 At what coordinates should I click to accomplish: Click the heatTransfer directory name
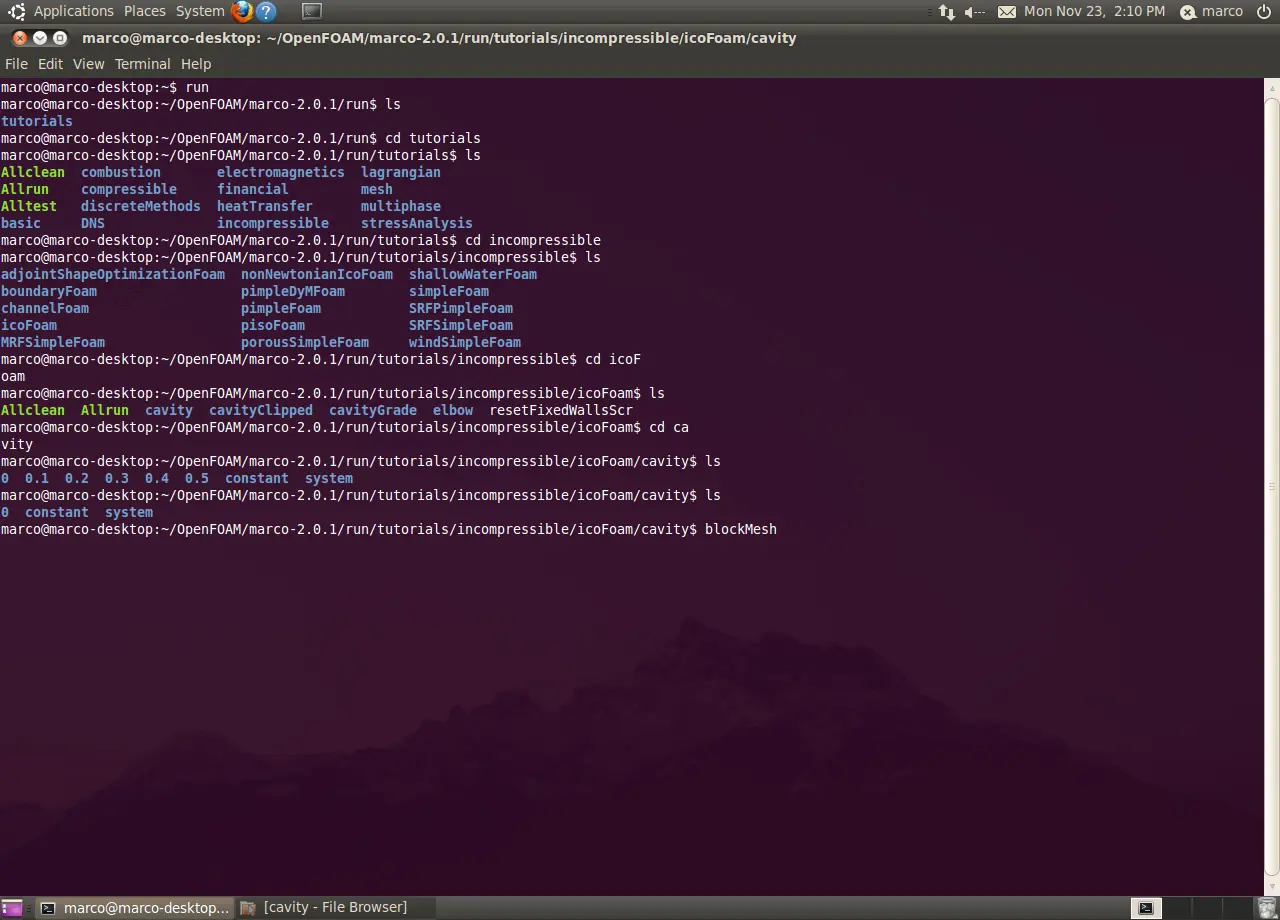(x=265, y=206)
